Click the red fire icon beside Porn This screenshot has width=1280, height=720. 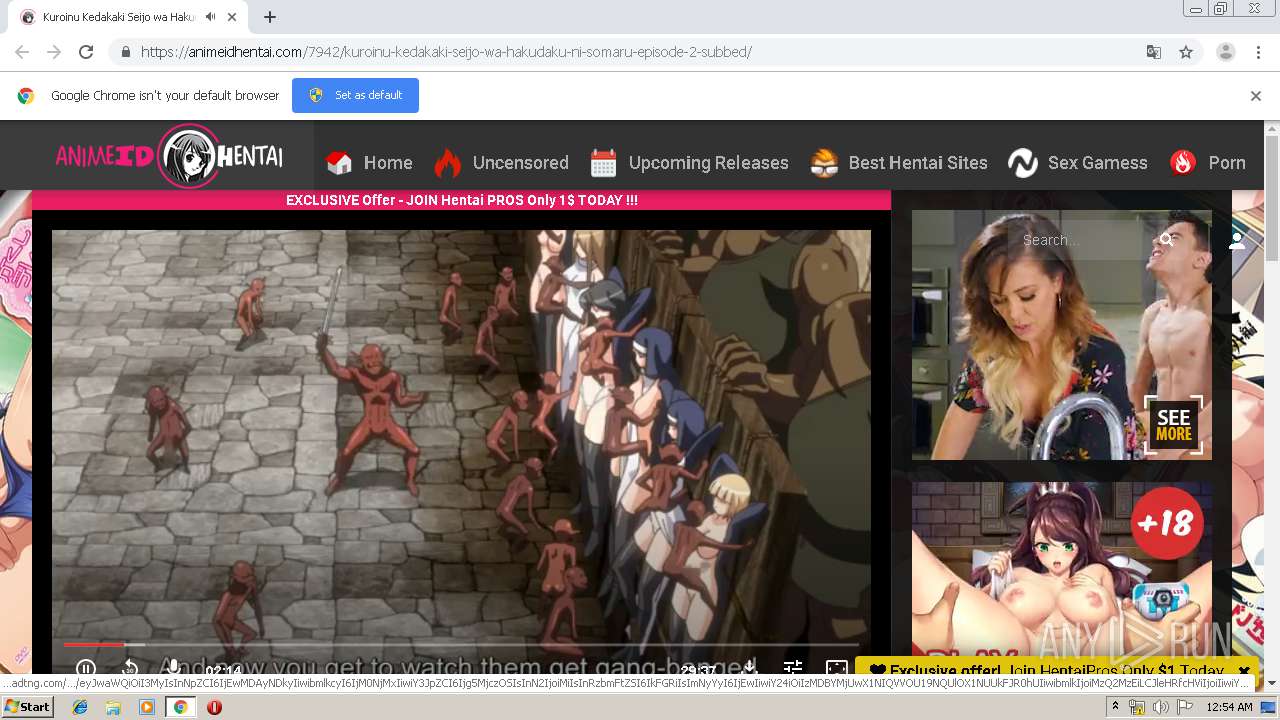coord(1183,163)
